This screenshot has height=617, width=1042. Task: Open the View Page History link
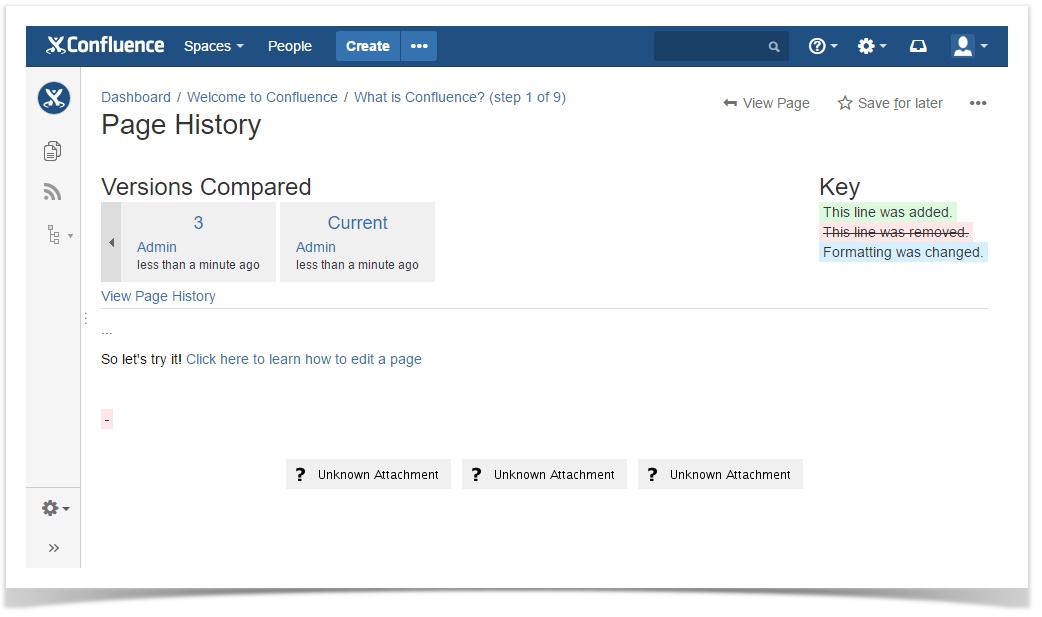(x=157, y=296)
